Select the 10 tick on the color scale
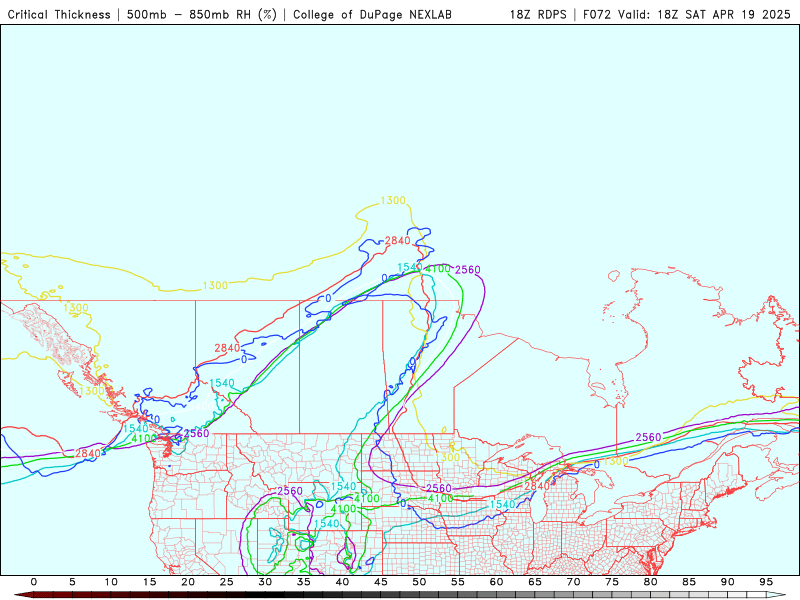Image resolution: width=800 pixels, height=600 pixels. coord(111,582)
